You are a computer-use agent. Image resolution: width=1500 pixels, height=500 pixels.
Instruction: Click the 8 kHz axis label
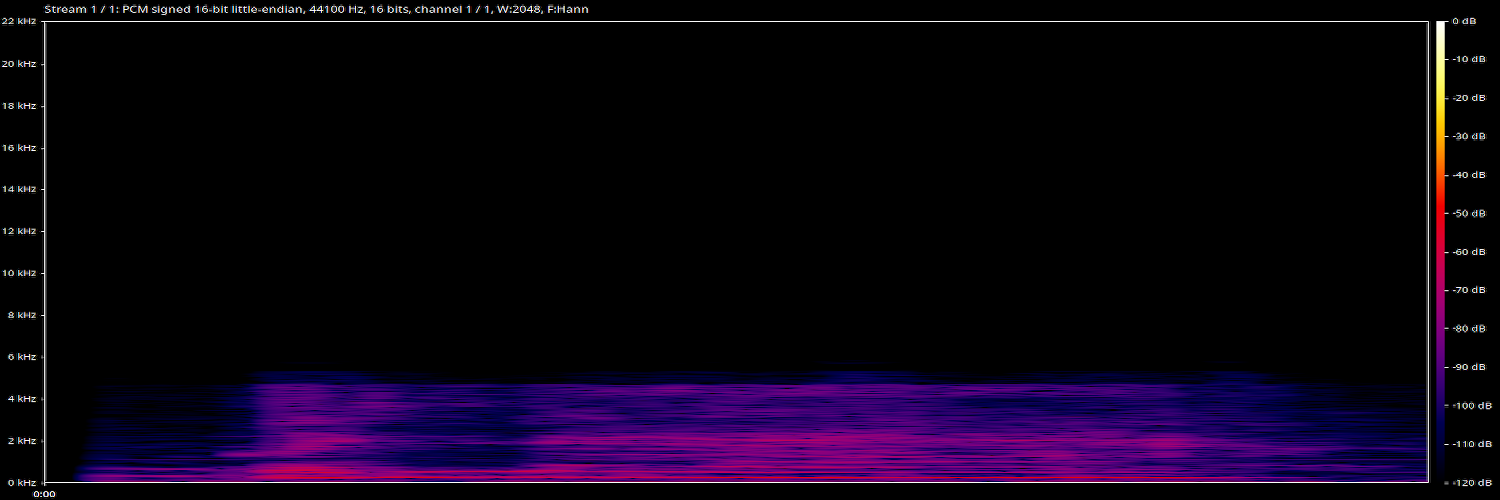tap(22, 315)
